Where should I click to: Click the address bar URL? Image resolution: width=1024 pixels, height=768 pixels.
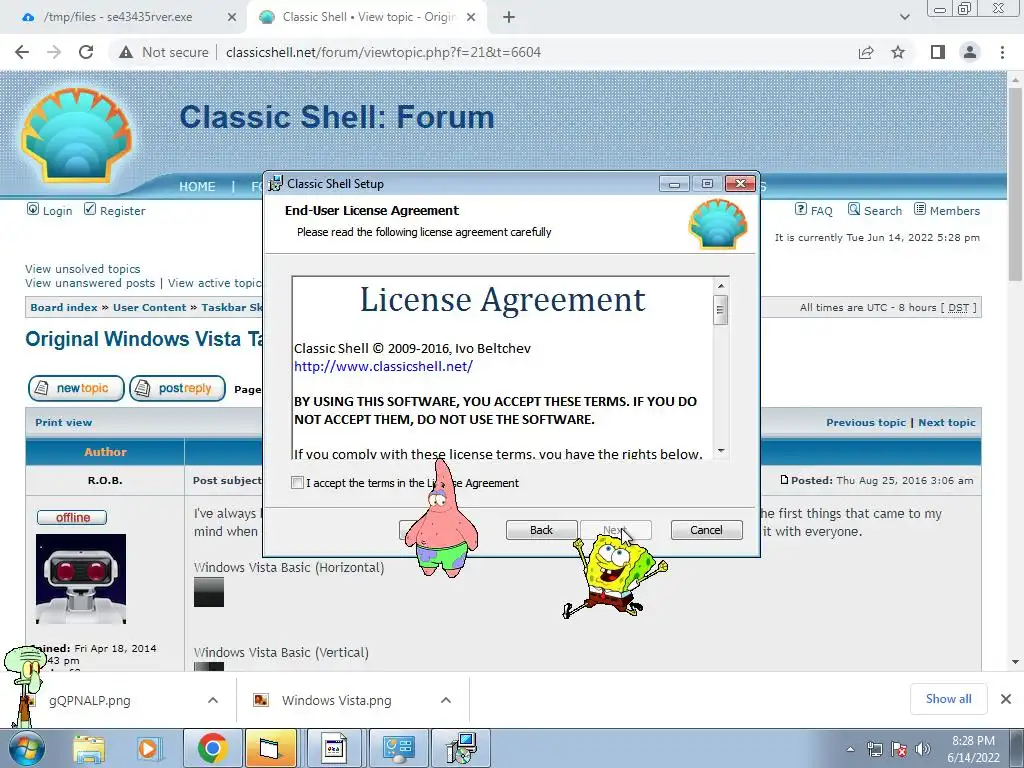coord(383,52)
